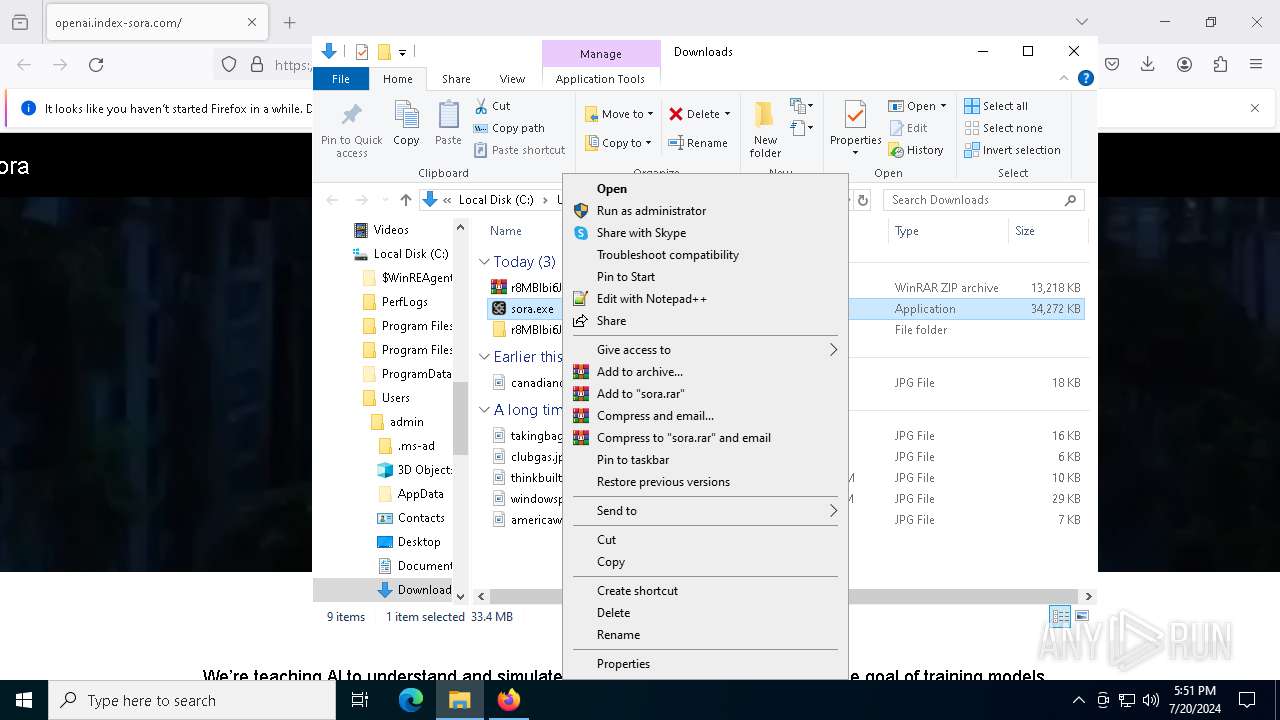Click Copy path in ribbon
Image resolution: width=1280 pixels, height=720 pixels.
point(509,128)
